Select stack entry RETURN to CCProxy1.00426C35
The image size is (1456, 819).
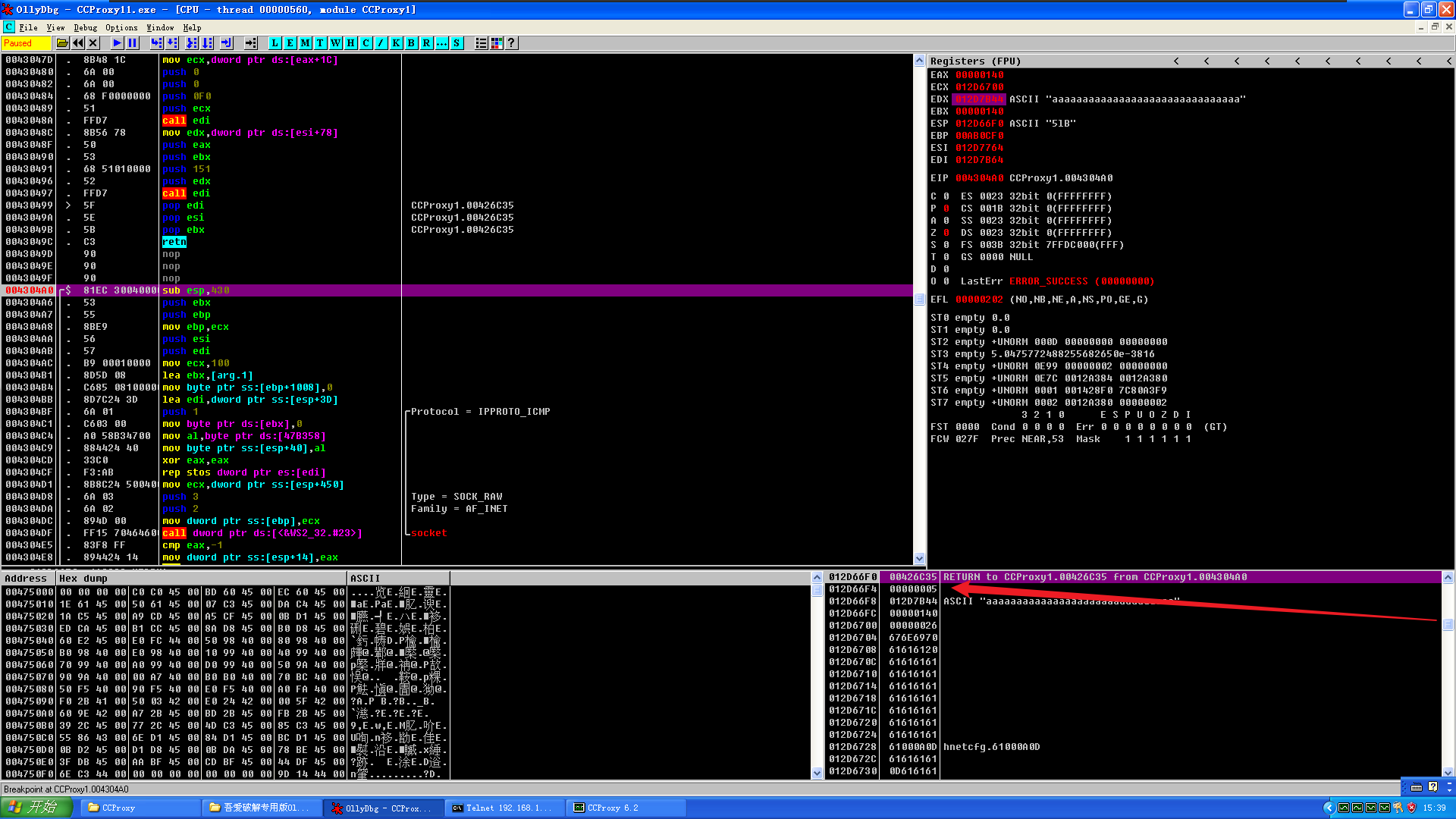(1134, 577)
